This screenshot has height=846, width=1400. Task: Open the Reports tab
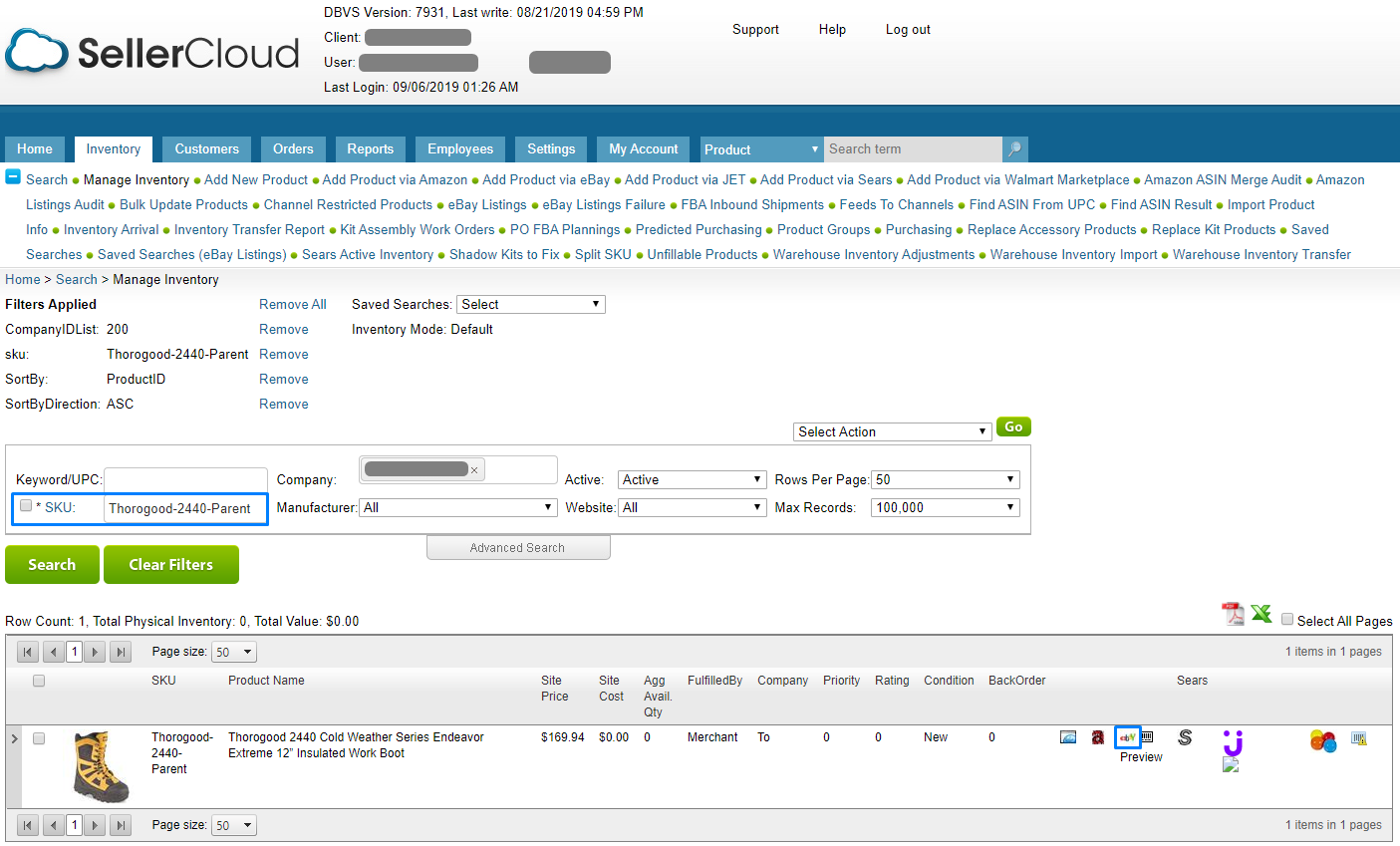click(x=371, y=149)
